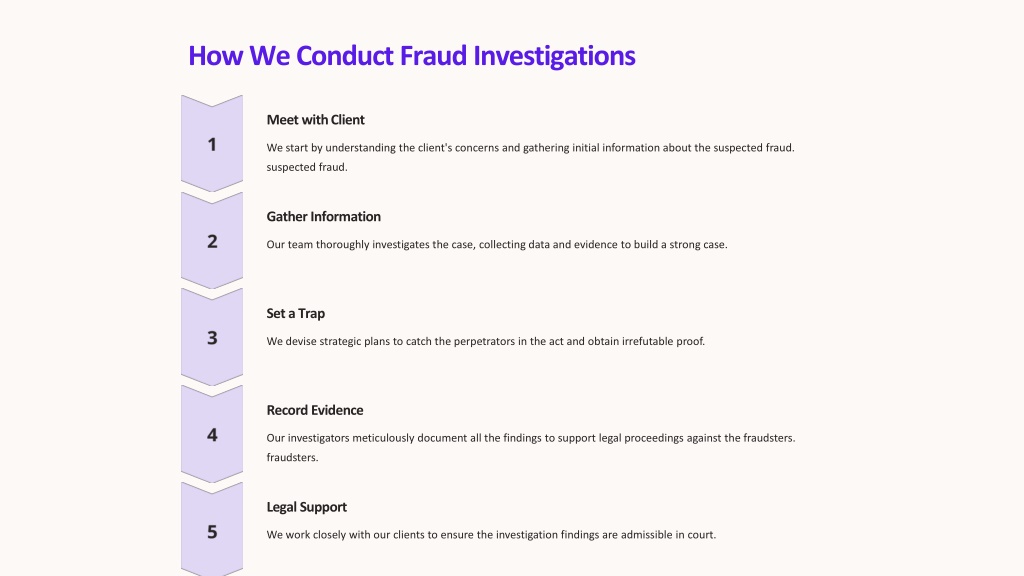Screen dimensions: 1024x576
Task: Select the slide title about Fraud Investigations
Action: pos(411,56)
